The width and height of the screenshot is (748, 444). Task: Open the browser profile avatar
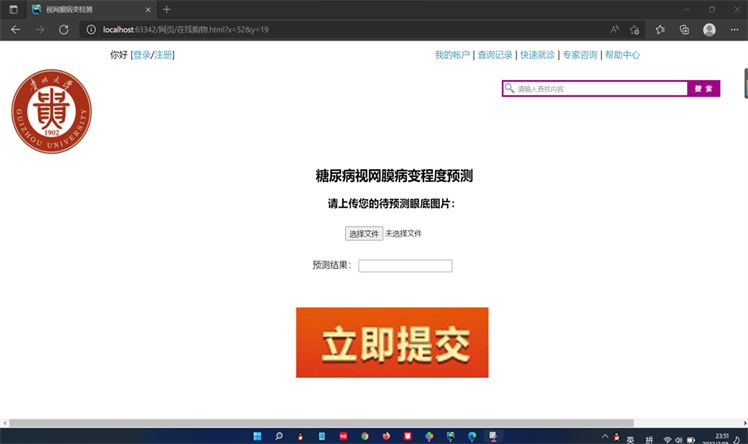tap(709, 30)
